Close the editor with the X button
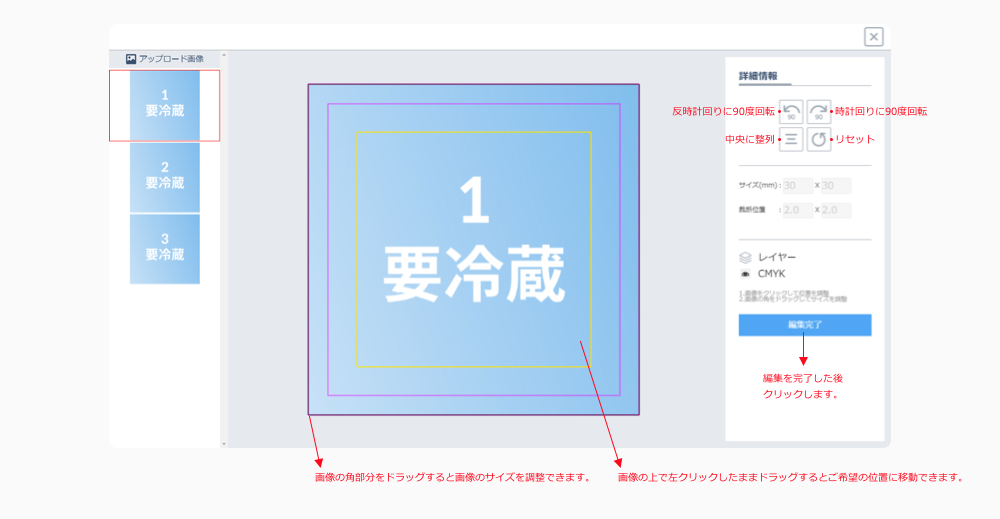The width and height of the screenshot is (1000, 519). 874,37
